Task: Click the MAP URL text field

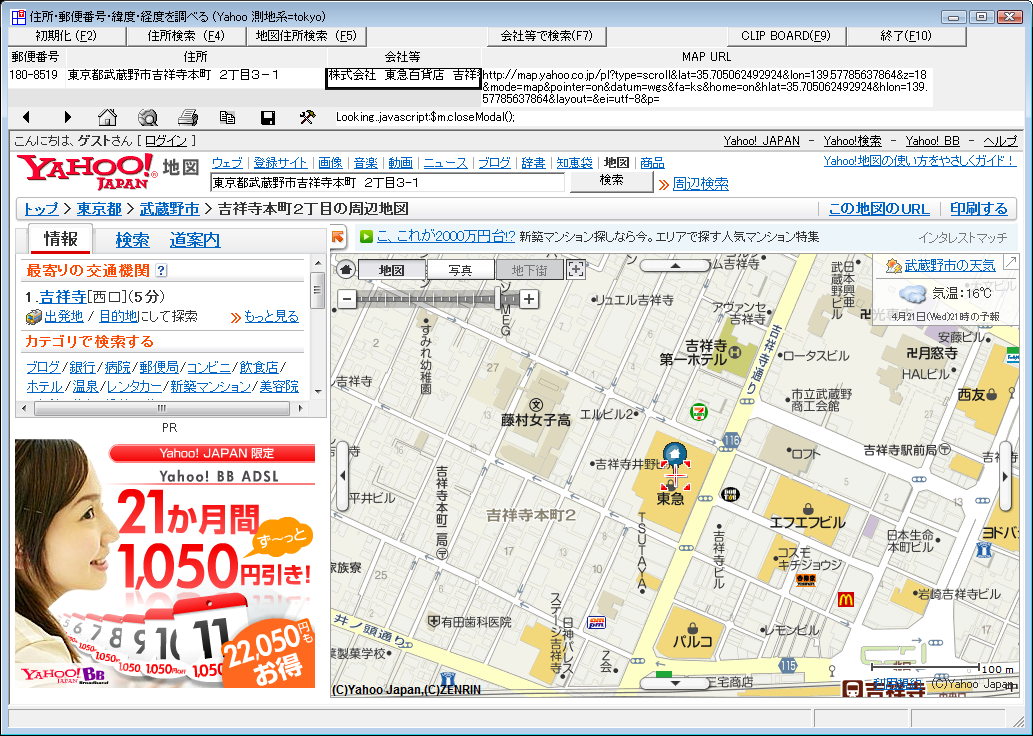Action: pos(708,87)
